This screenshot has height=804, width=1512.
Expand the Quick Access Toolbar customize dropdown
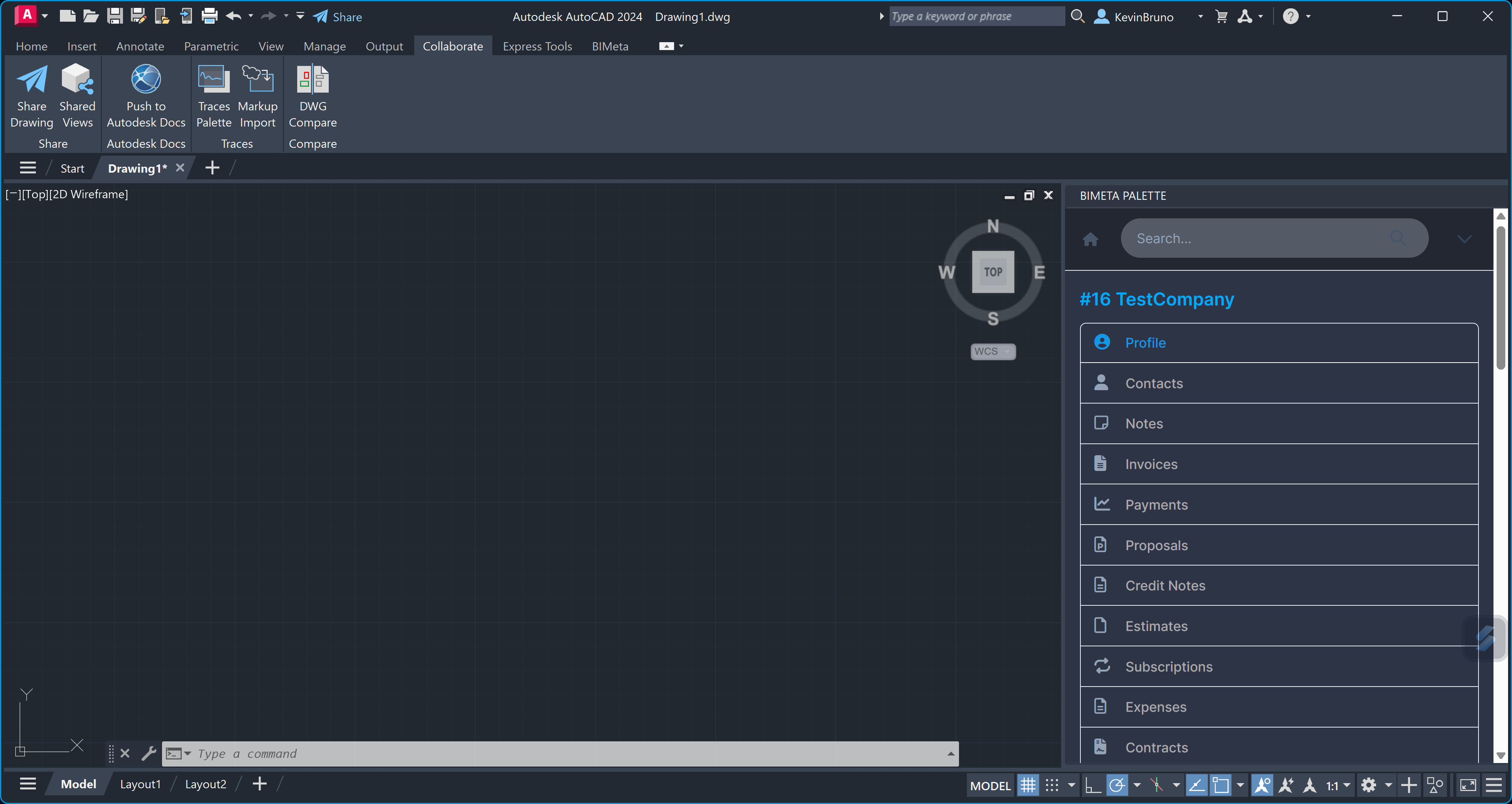pos(300,16)
